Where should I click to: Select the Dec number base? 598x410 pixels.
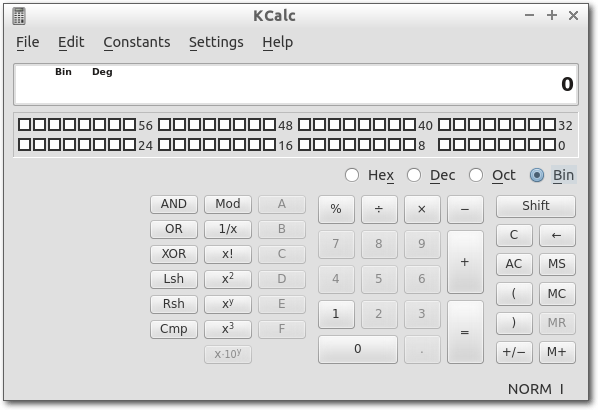tap(414, 175)
